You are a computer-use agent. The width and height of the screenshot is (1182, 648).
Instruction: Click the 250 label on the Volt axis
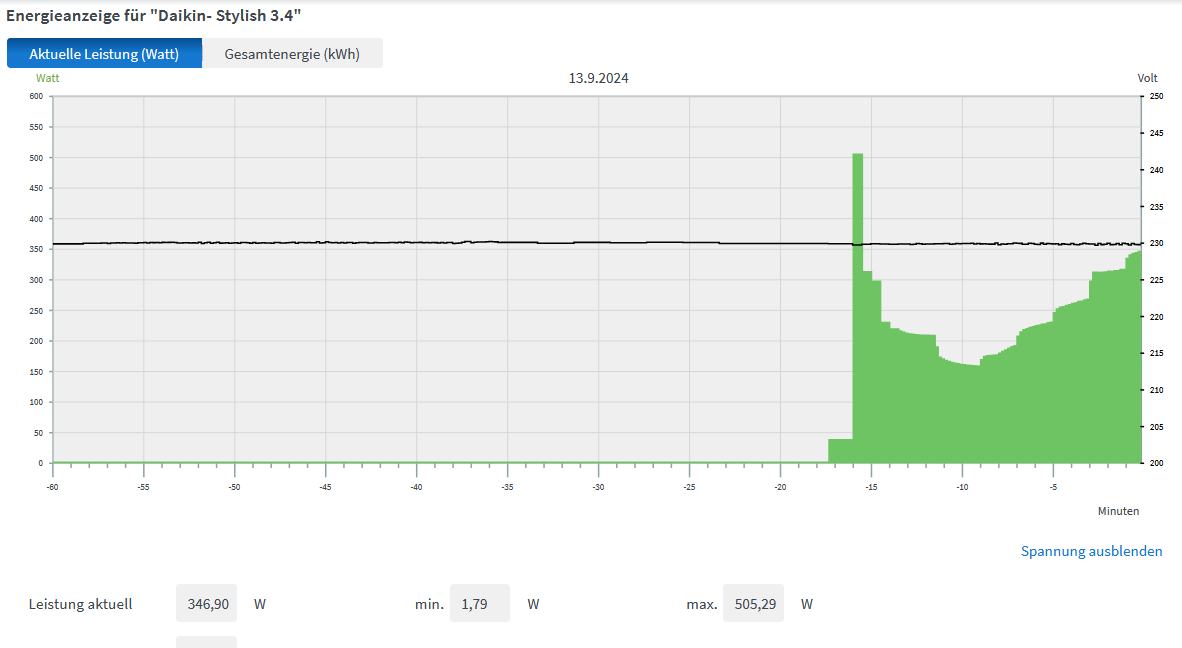pos(1156,96)
